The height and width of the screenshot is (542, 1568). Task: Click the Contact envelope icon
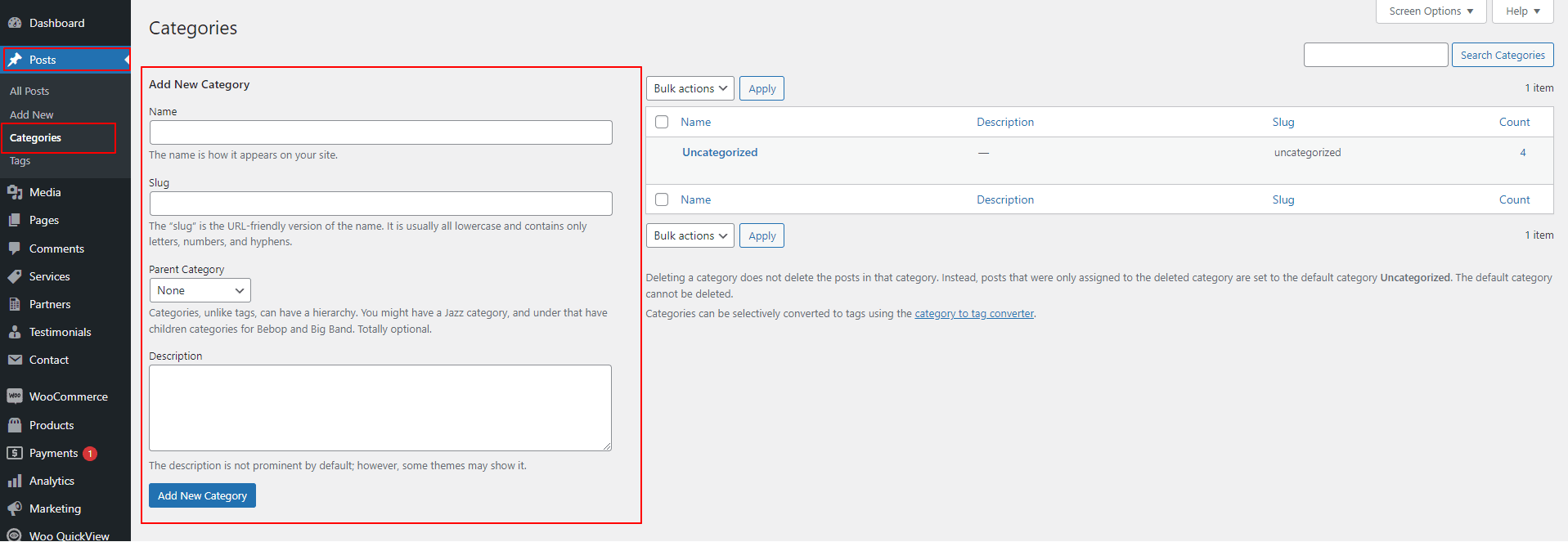[x=15, y=360]
